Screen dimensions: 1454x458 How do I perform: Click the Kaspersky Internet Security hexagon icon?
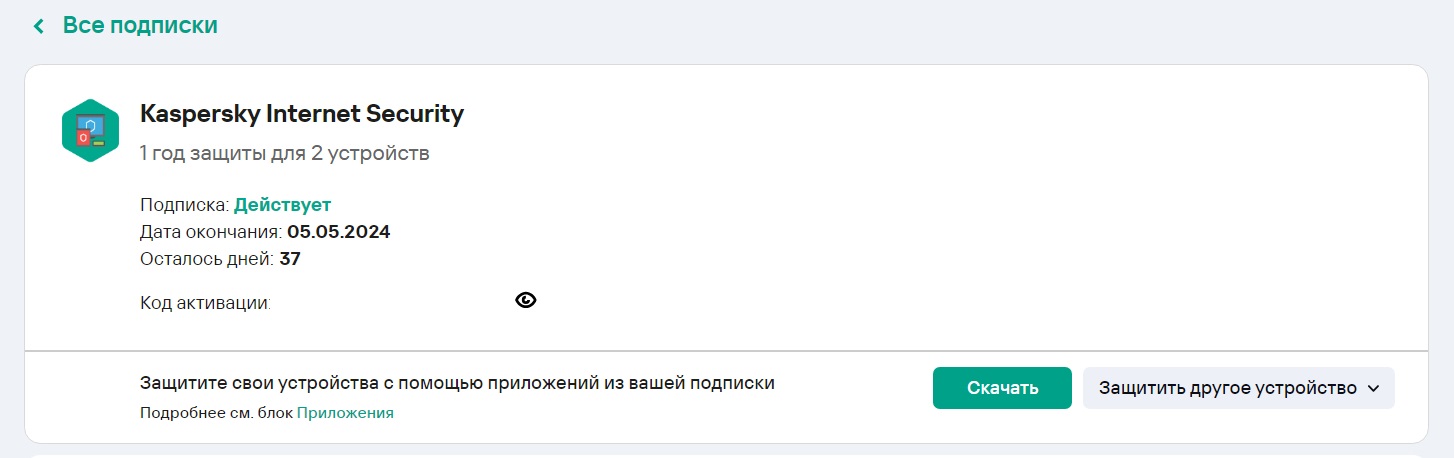click(90, 131)
